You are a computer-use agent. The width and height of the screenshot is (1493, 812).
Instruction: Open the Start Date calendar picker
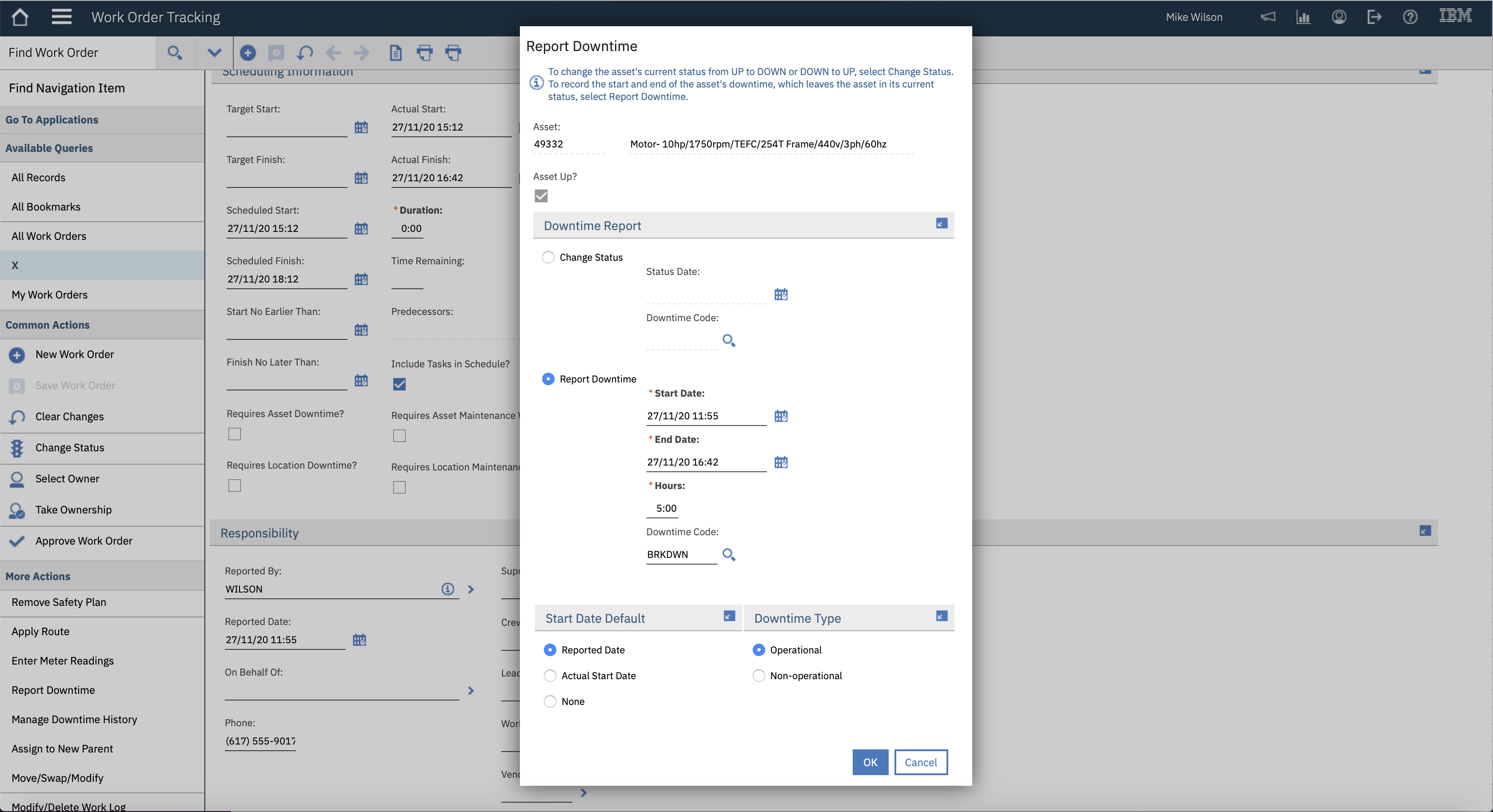pyautogui.click(x=781, y=416)
